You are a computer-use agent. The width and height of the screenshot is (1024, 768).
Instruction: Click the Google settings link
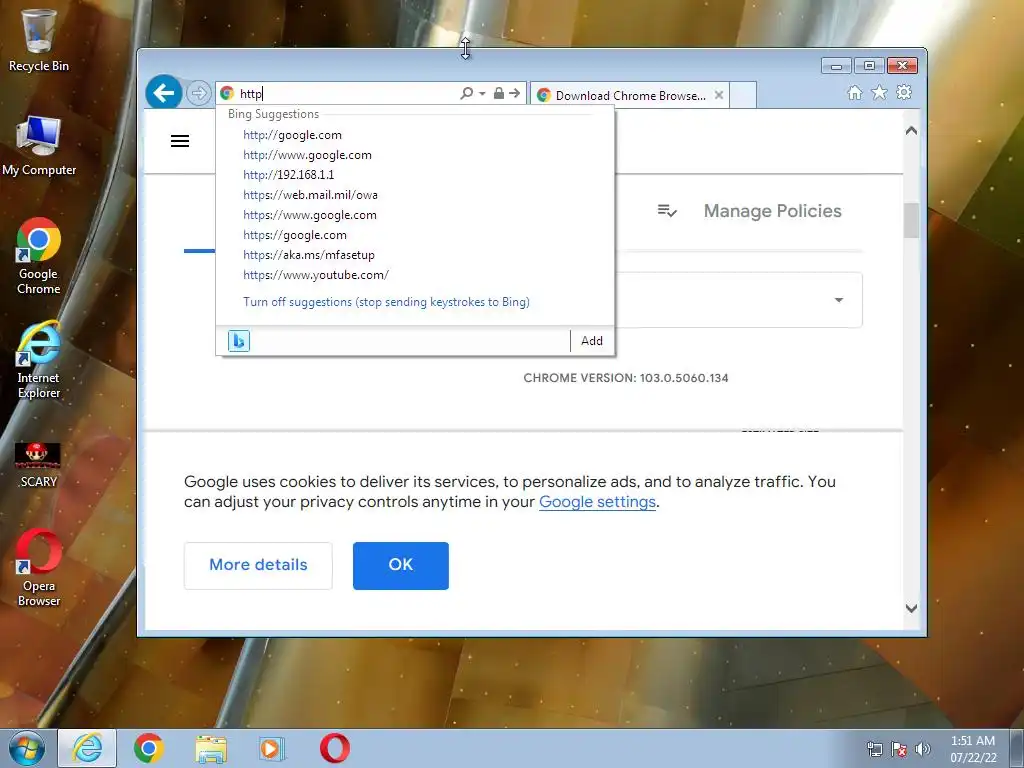597,502
